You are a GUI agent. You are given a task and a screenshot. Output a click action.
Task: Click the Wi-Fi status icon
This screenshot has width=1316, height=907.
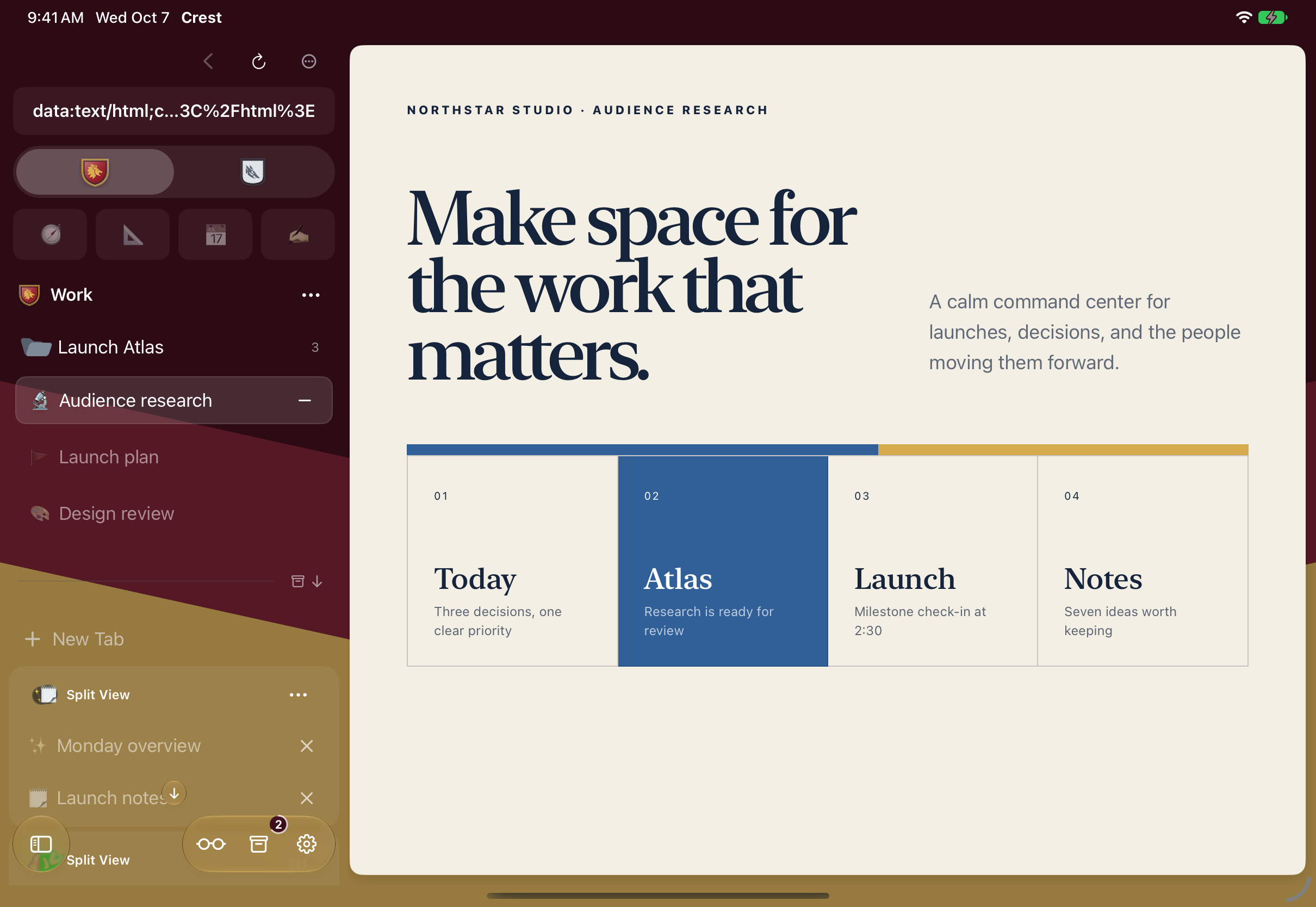click(1244, 17)
